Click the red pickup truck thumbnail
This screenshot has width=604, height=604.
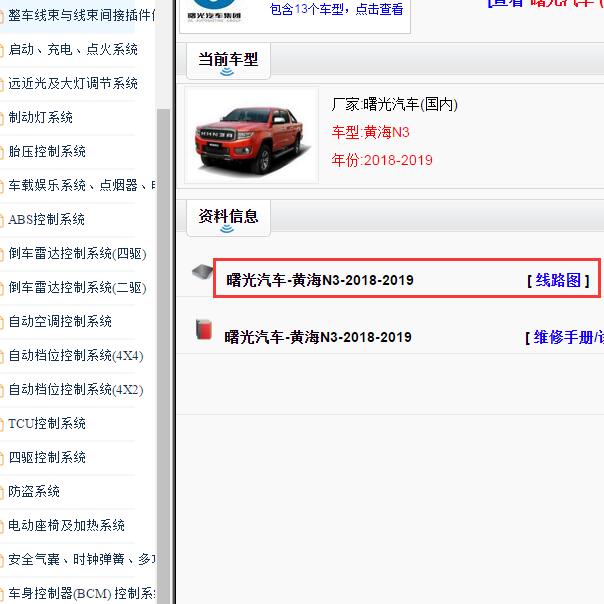pos(252,135)
